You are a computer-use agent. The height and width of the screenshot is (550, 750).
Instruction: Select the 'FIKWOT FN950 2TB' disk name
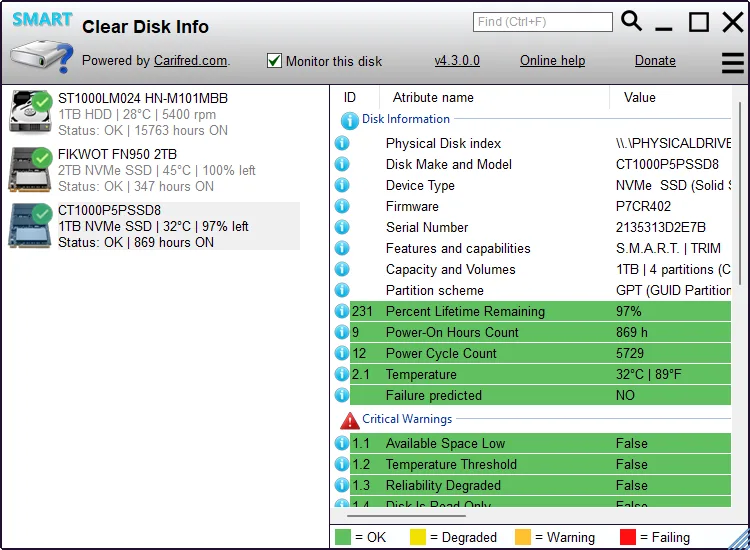117,154
